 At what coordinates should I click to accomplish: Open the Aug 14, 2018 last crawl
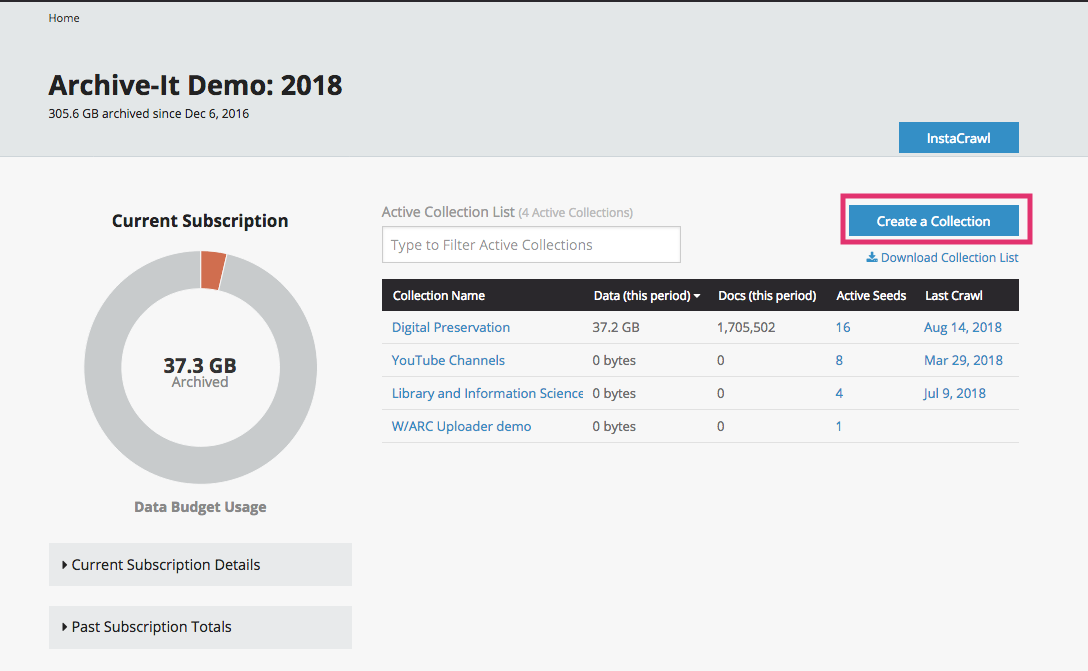click(962, 327)
